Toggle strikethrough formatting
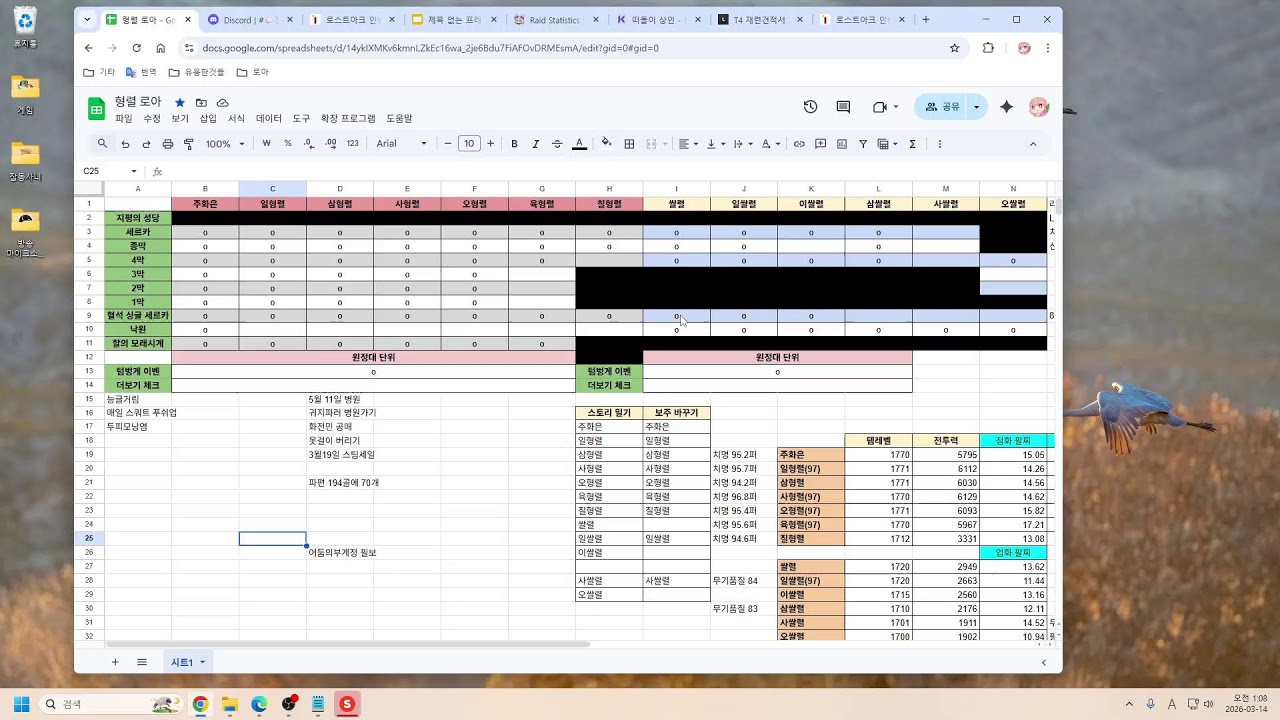The height and width of the screenshot is (720, 1280). 557,144
